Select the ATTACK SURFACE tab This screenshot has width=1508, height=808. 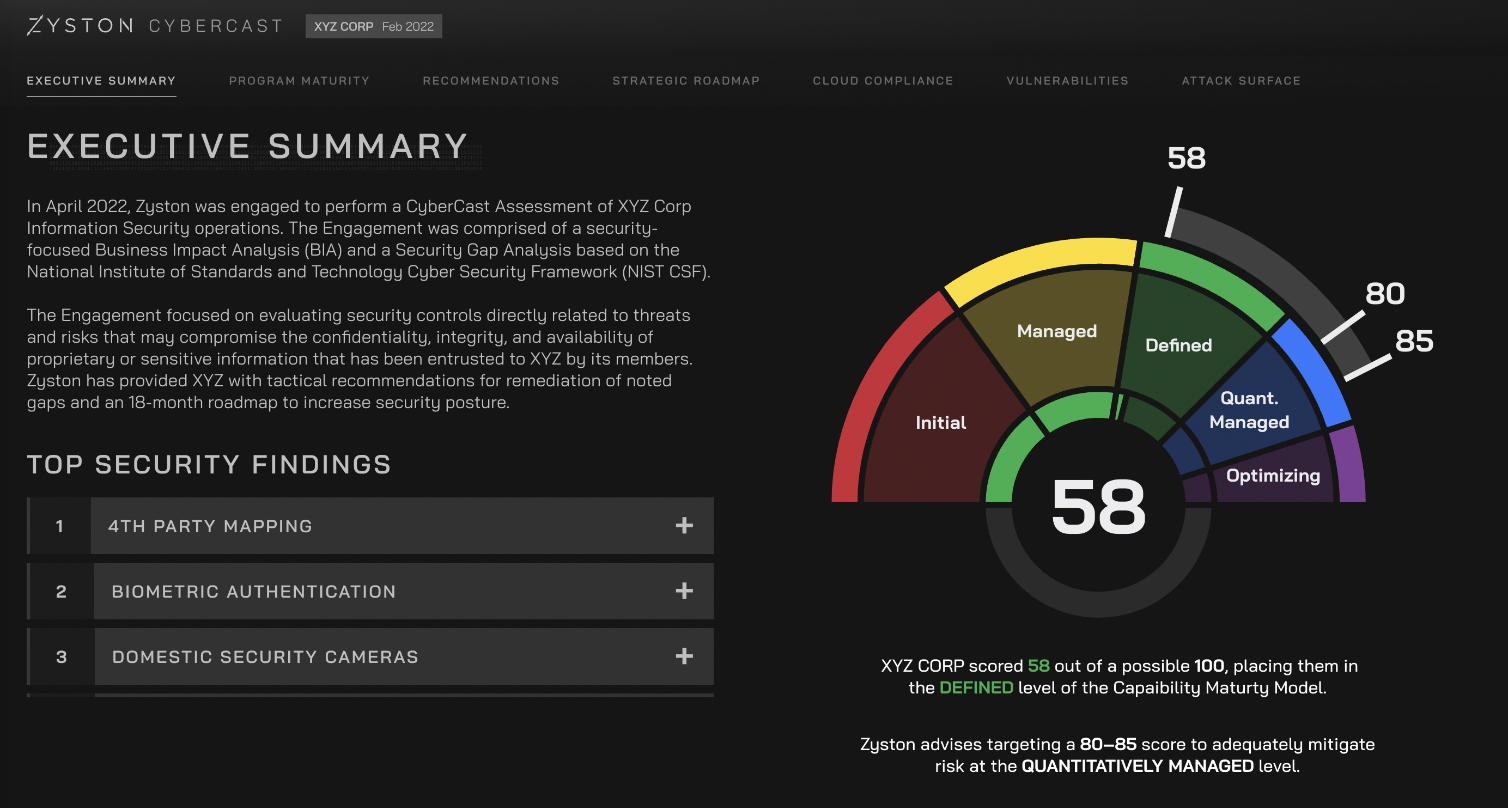[x=1241, y=81]
